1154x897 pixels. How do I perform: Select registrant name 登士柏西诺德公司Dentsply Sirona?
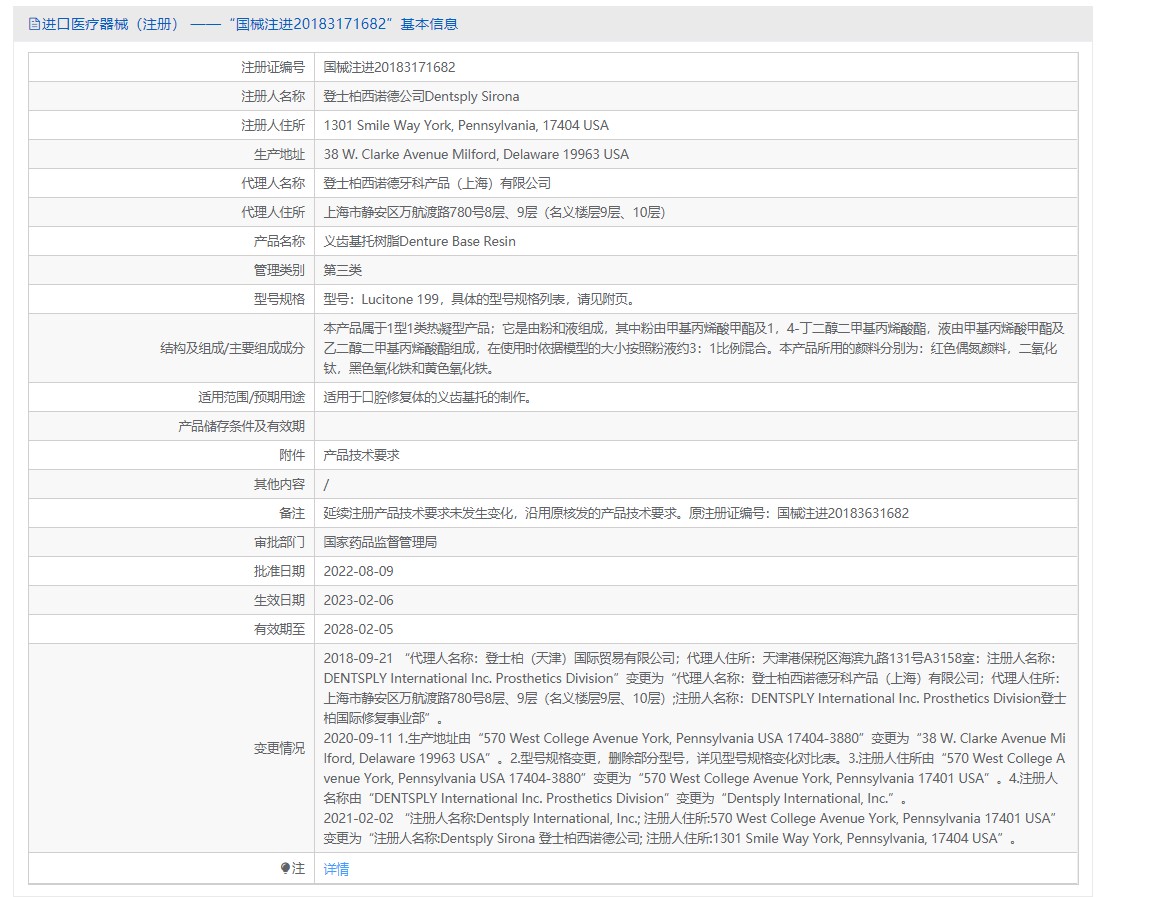[x=421, y=96]
